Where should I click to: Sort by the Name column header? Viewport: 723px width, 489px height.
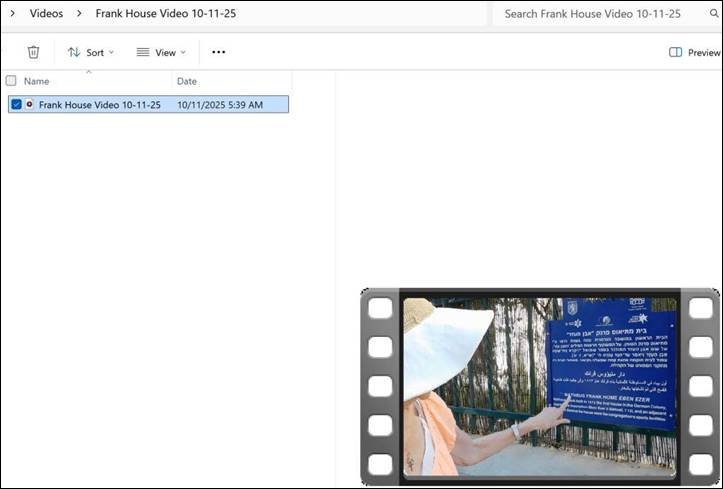tap(37, 81)
